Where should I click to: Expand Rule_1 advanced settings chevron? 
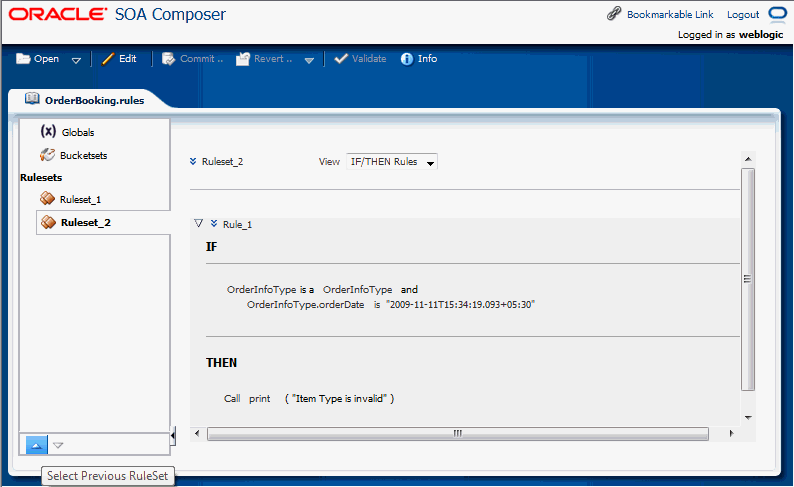[214, 223]
